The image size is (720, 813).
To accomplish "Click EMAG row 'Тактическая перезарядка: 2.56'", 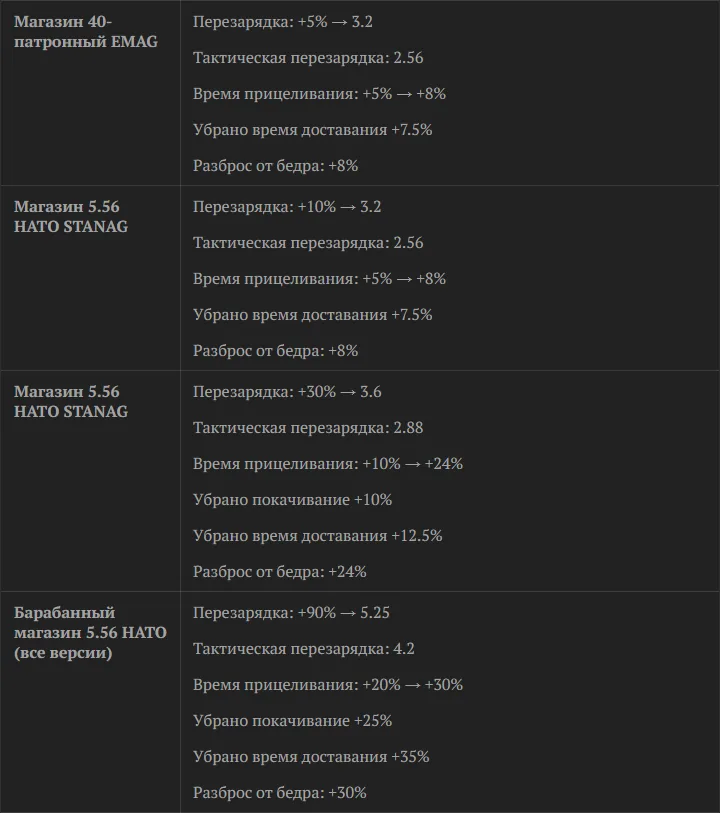I will 308,58.
